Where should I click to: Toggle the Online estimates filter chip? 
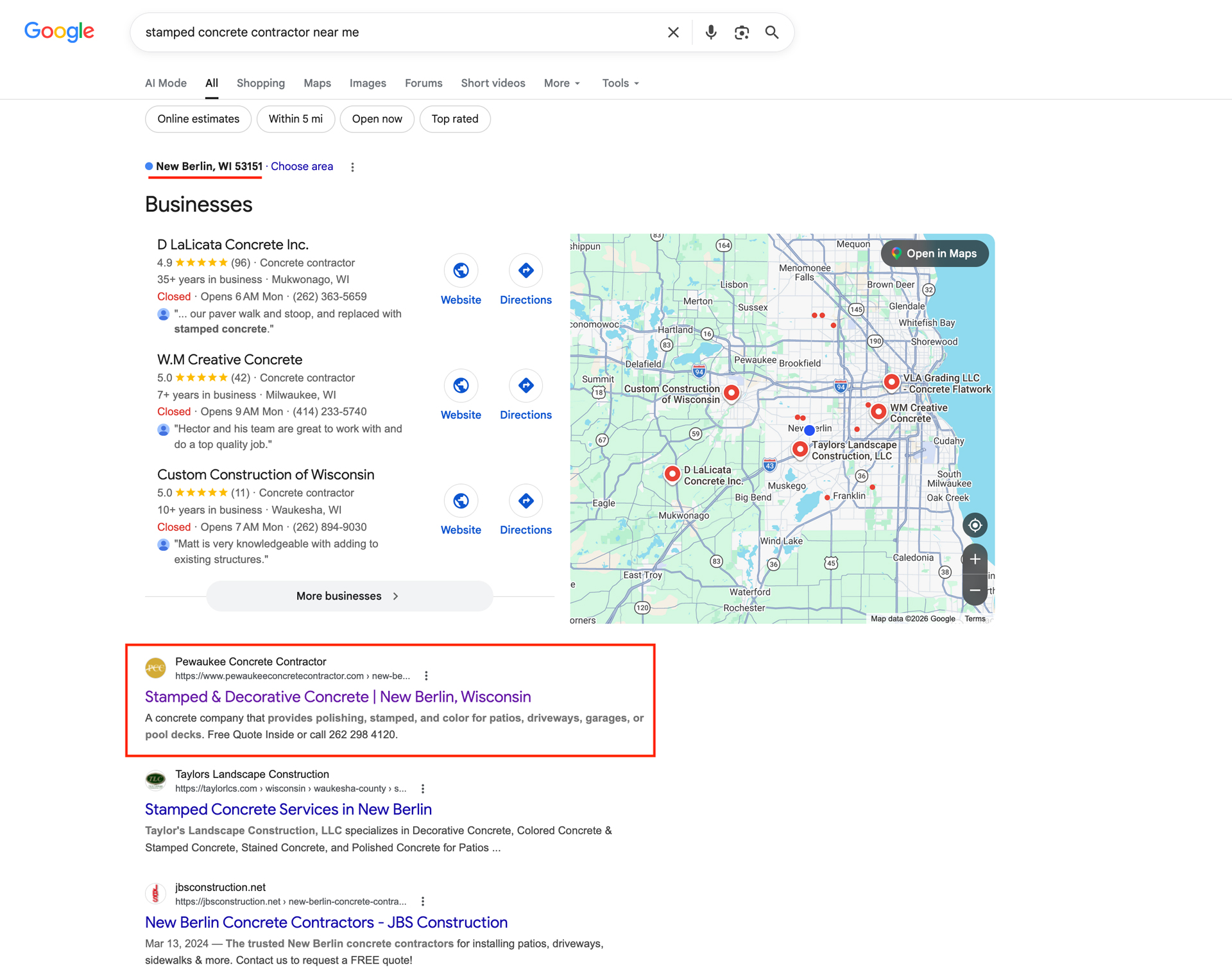198,119
